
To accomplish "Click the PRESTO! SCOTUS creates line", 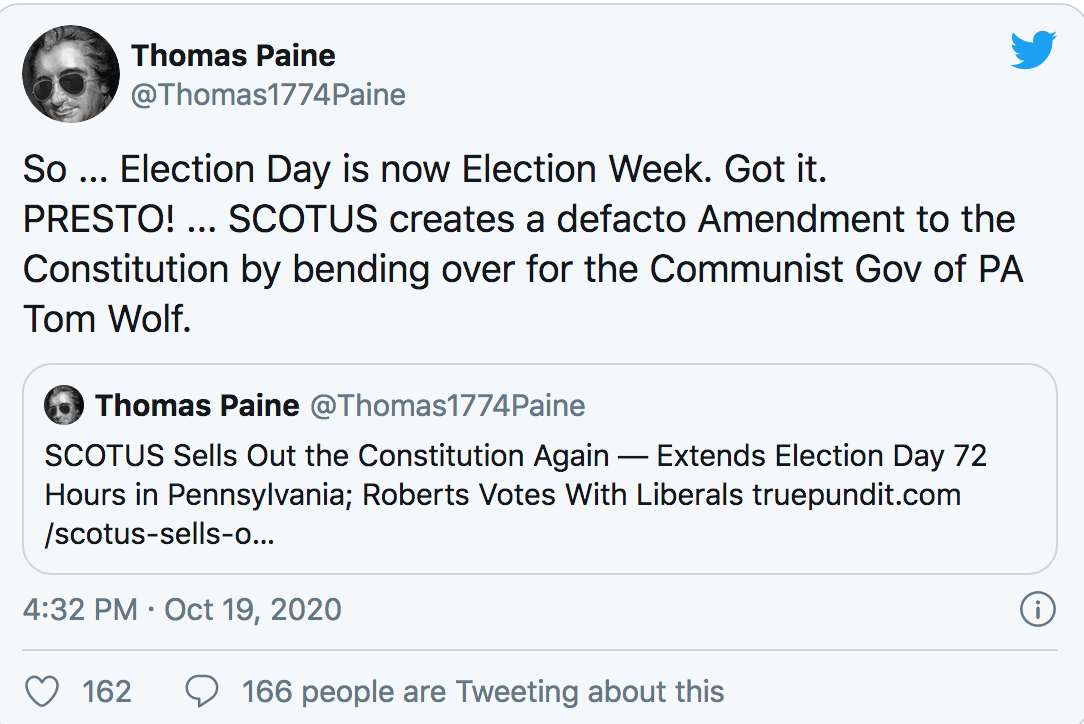I will [x=518, y=219].
